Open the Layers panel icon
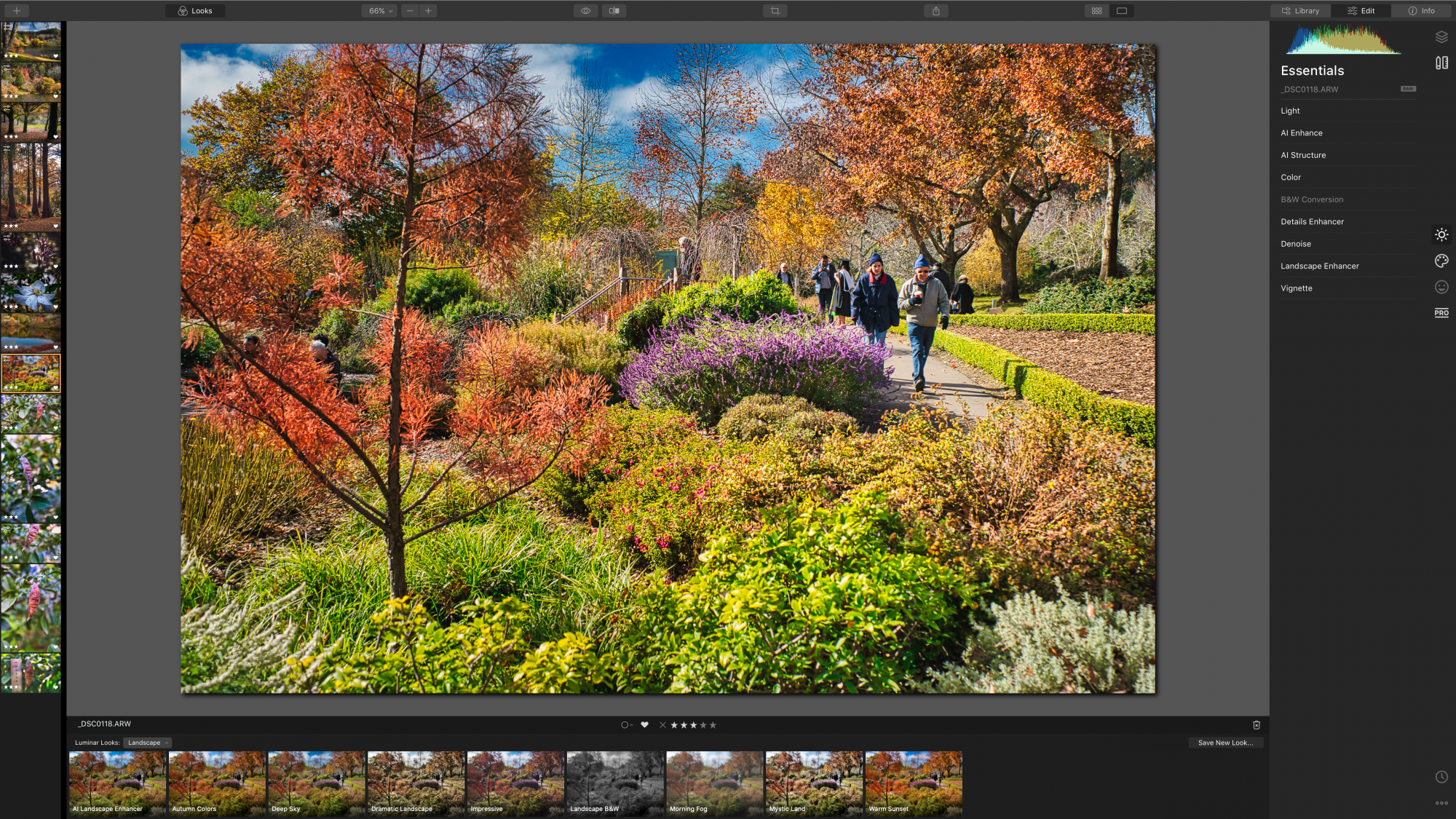 (1441, 37)
